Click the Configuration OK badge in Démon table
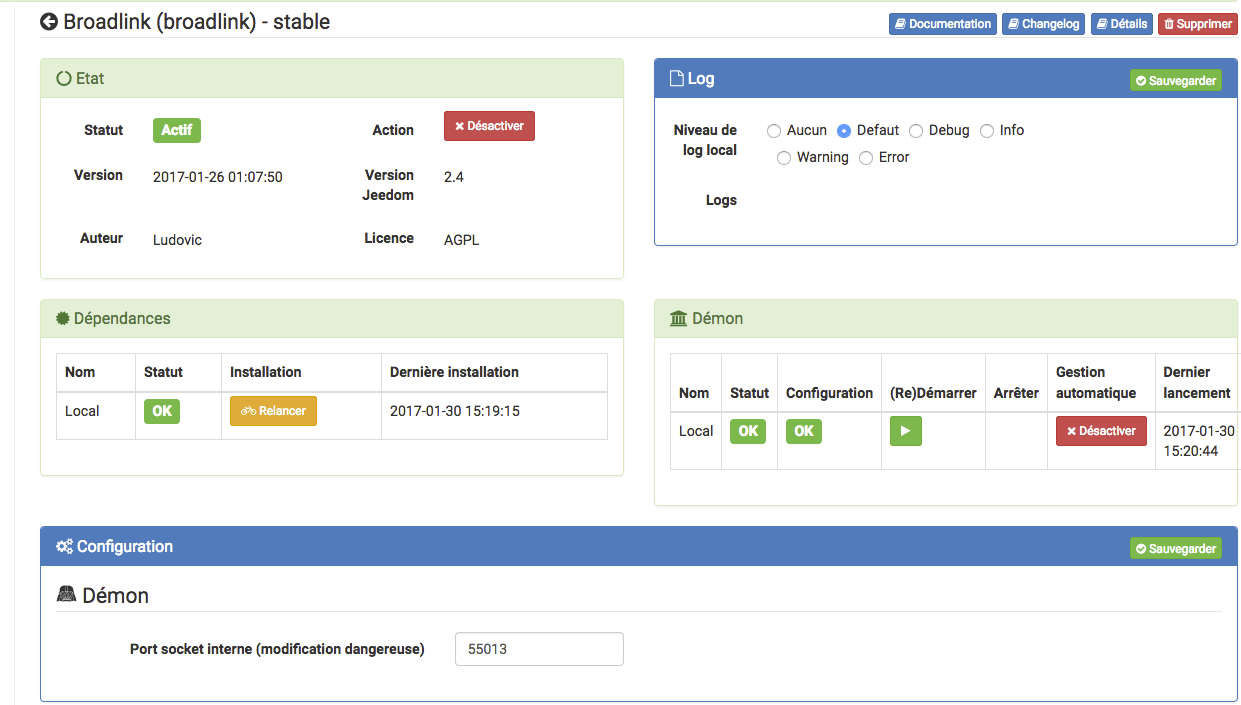Viewport: 1241px width, 705px height. pyautogui.click(x=804, y=431)
